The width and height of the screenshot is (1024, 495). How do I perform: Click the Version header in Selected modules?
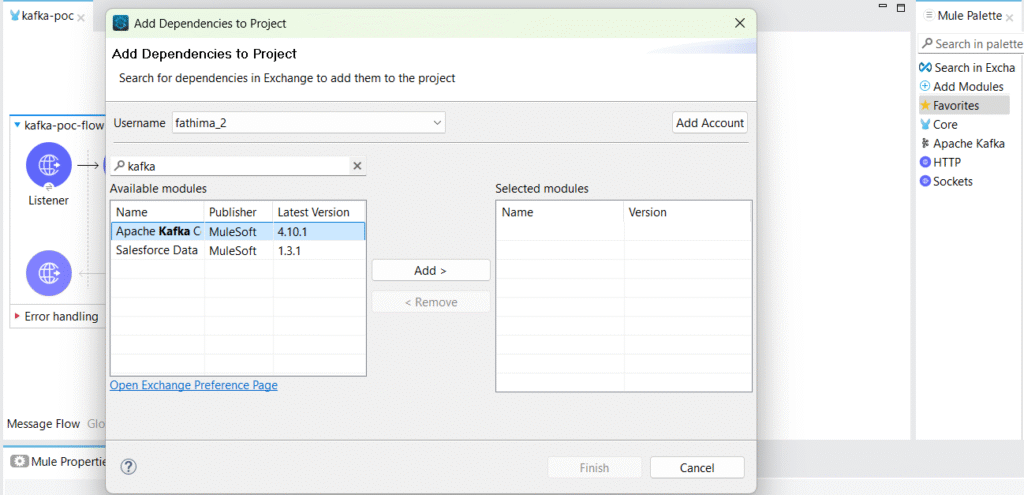coord(687,212)
